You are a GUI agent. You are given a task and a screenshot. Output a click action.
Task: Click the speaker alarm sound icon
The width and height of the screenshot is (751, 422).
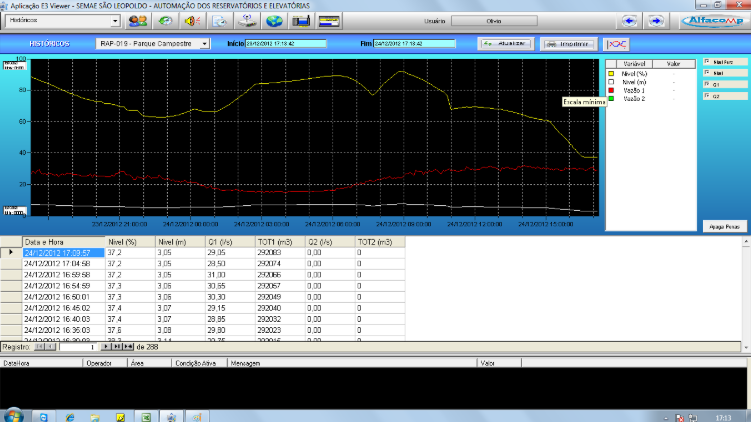coord(192,20)
